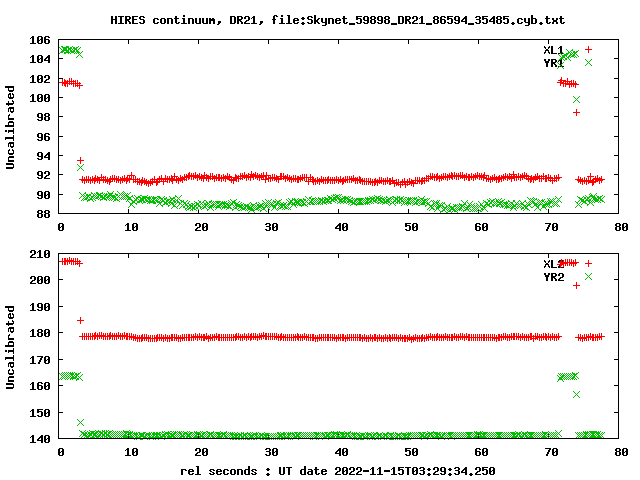Click the y-axis tick label 92
This screenshot has height=480, width=640.
pos(43,175)
